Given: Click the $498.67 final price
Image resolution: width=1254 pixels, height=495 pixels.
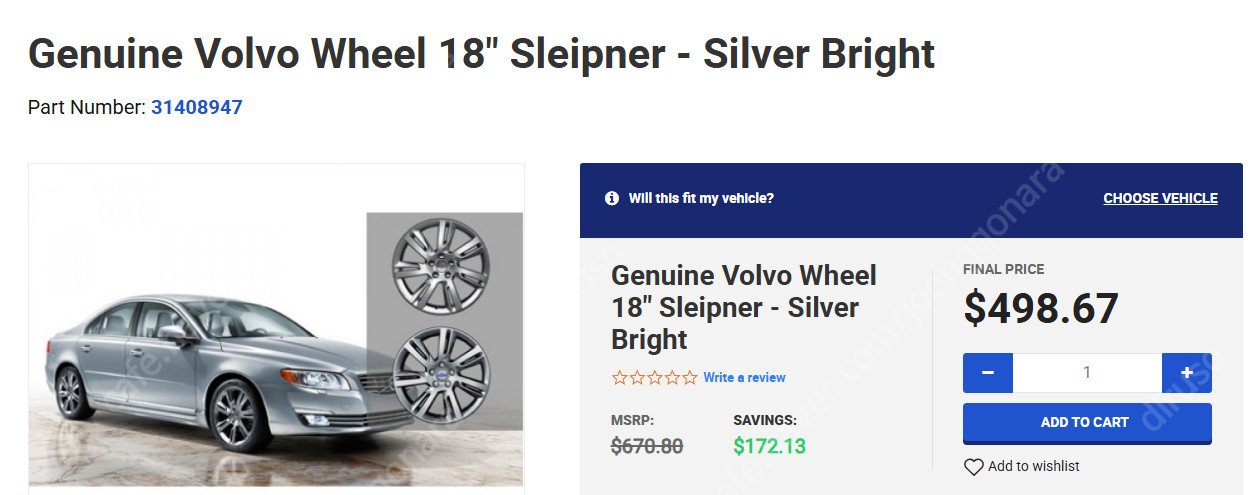Looking at the screenshot, I should (x=1041, y=309).
